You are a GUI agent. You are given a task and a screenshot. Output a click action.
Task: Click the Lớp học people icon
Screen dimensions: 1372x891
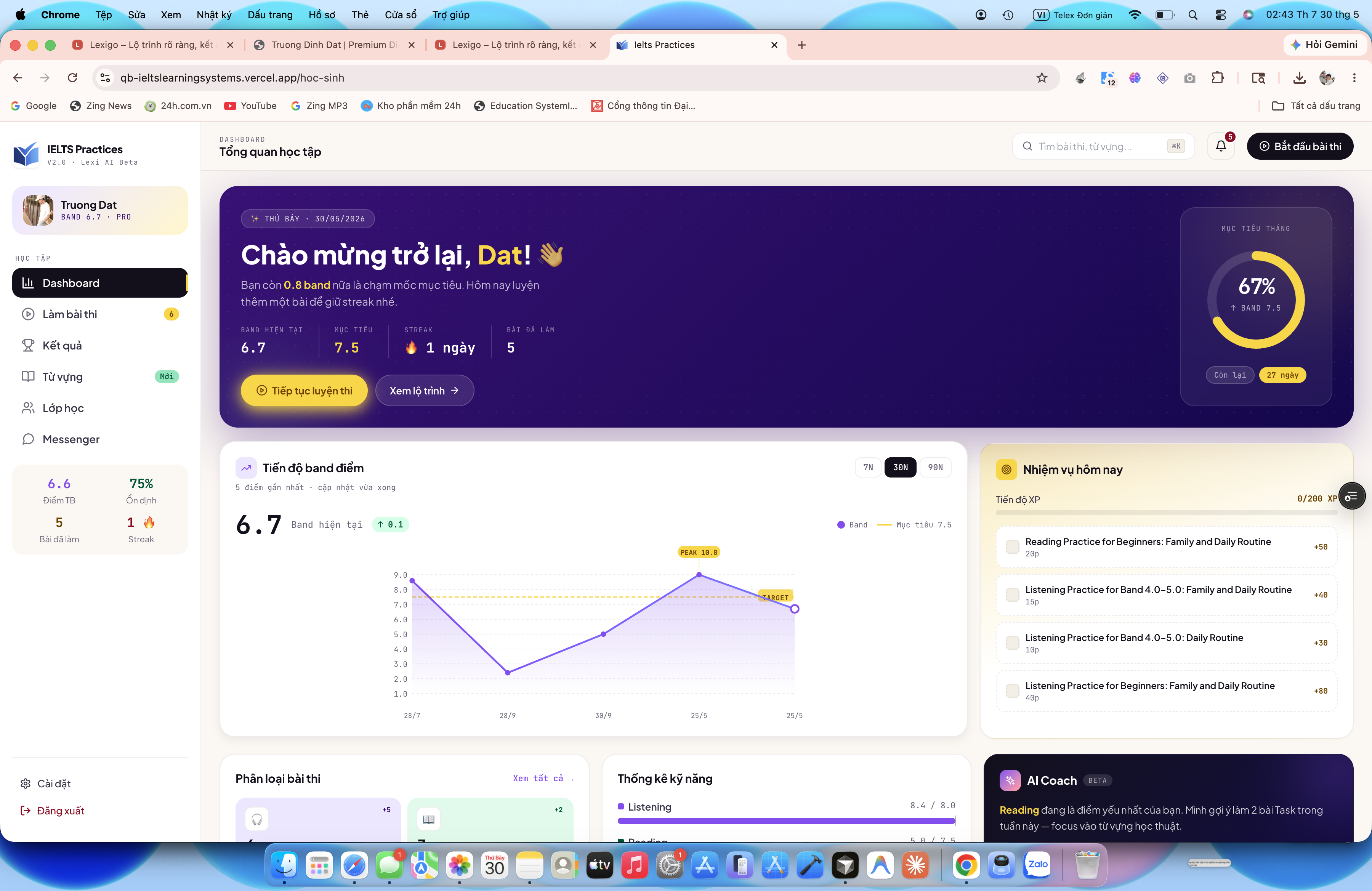(28, 408)
